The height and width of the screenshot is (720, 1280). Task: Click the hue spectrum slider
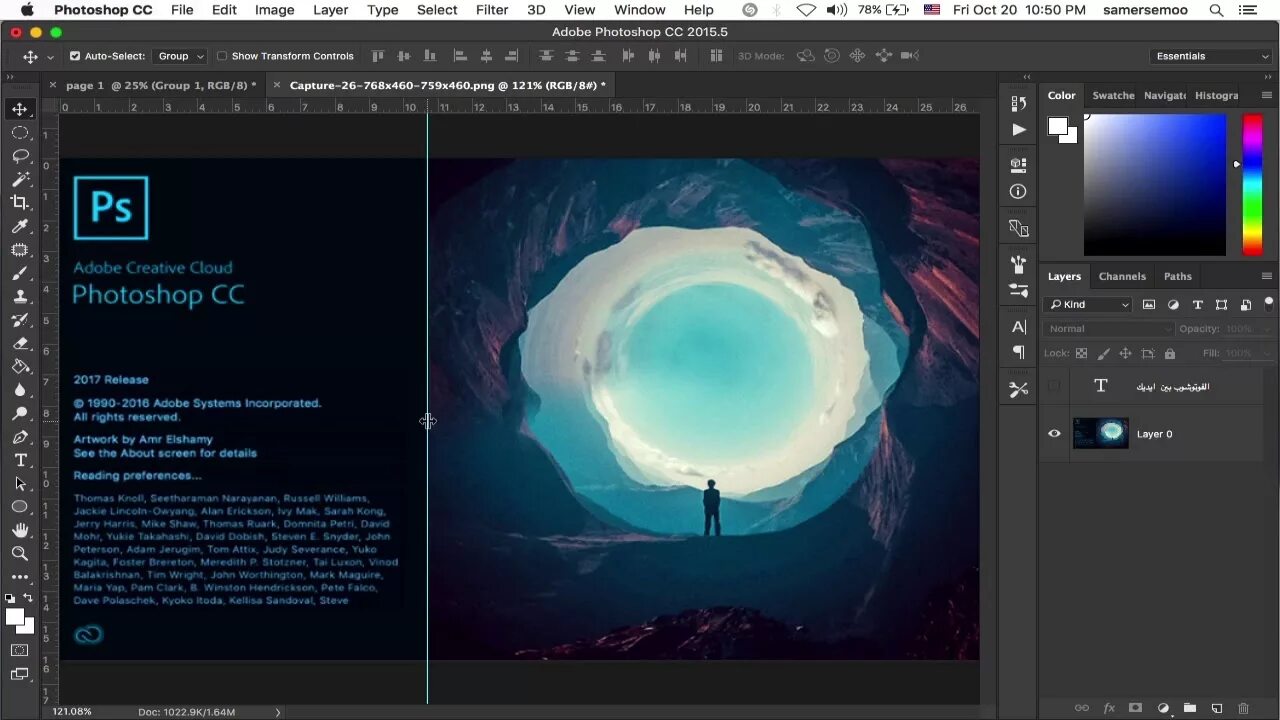[x=1252, y=185]
